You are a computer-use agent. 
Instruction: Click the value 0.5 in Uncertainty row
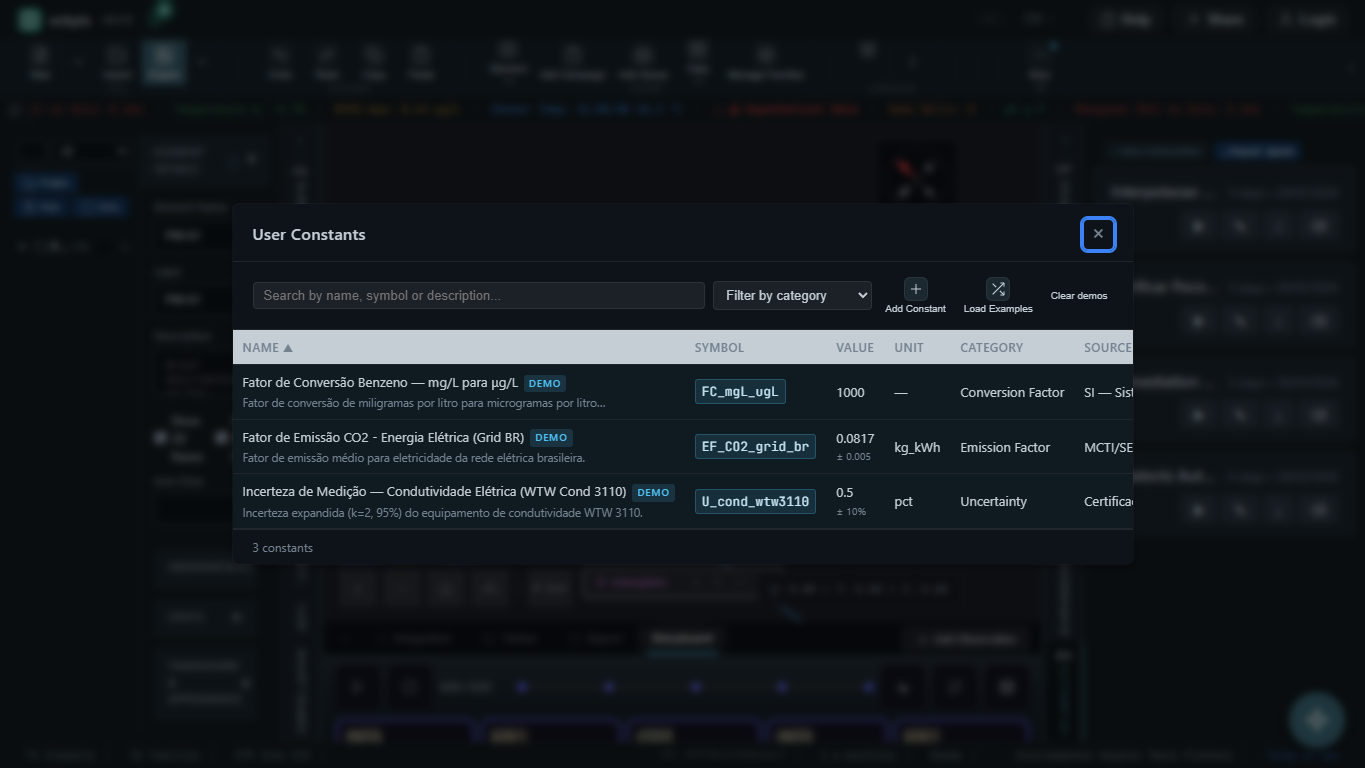pos(845,493)
